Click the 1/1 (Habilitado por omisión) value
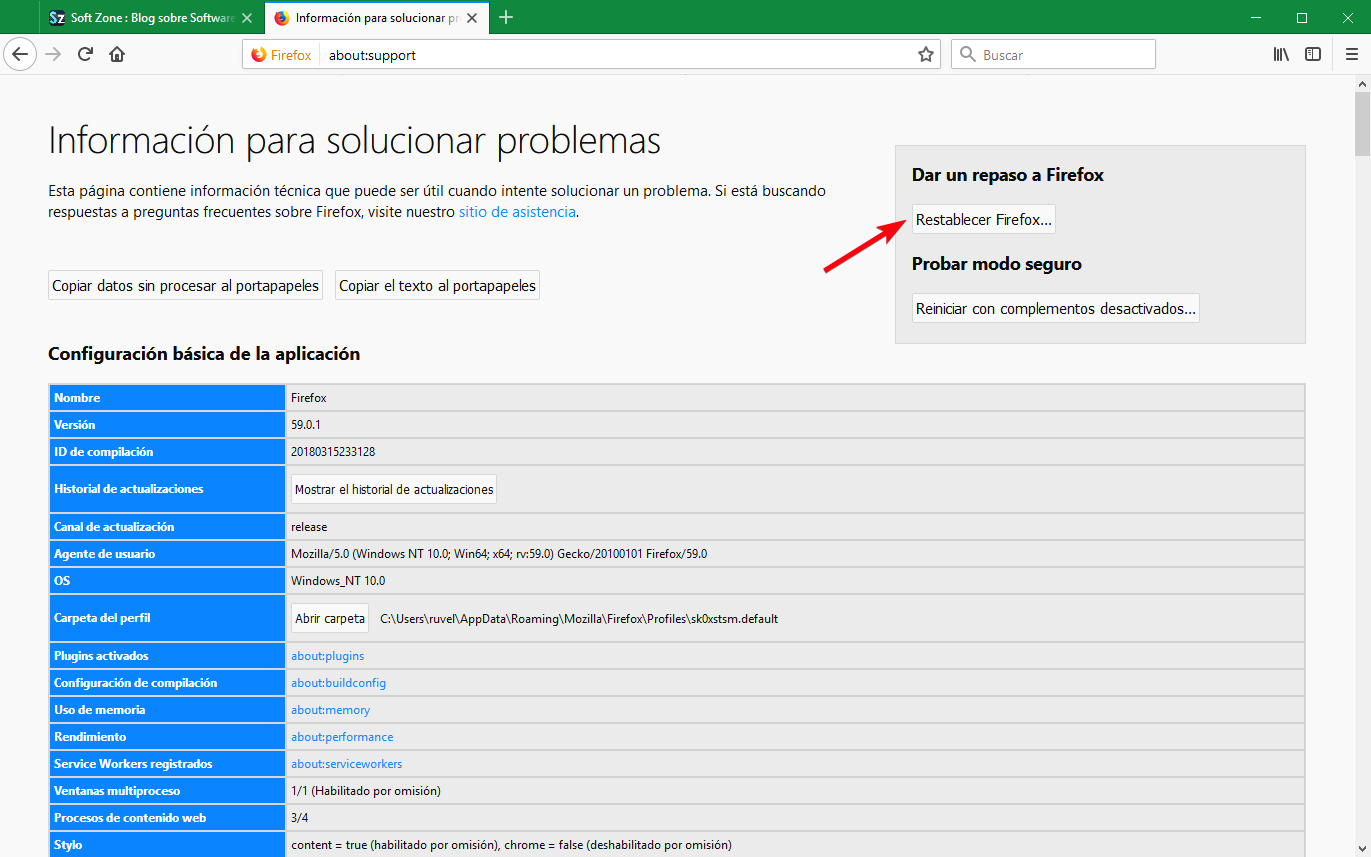The image size is (1371, 857). tap(366, 791)
